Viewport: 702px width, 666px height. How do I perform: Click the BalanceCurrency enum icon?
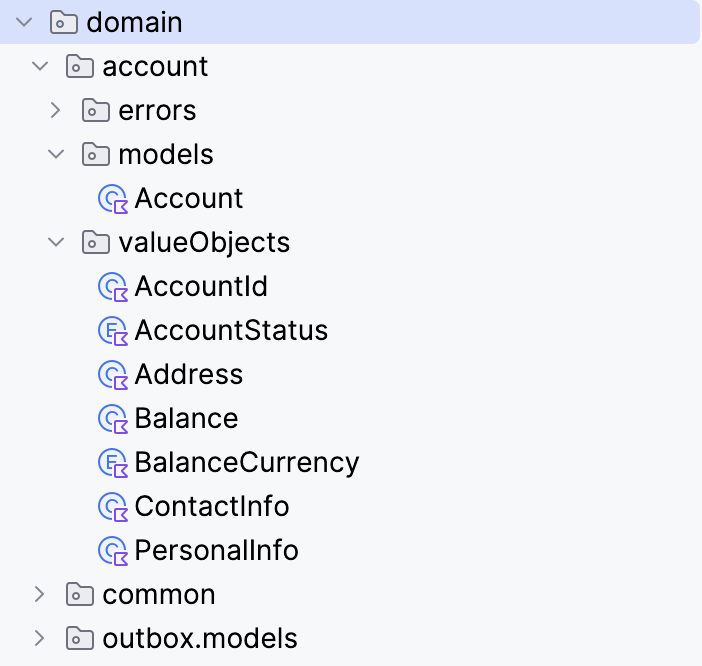point(112,462)
